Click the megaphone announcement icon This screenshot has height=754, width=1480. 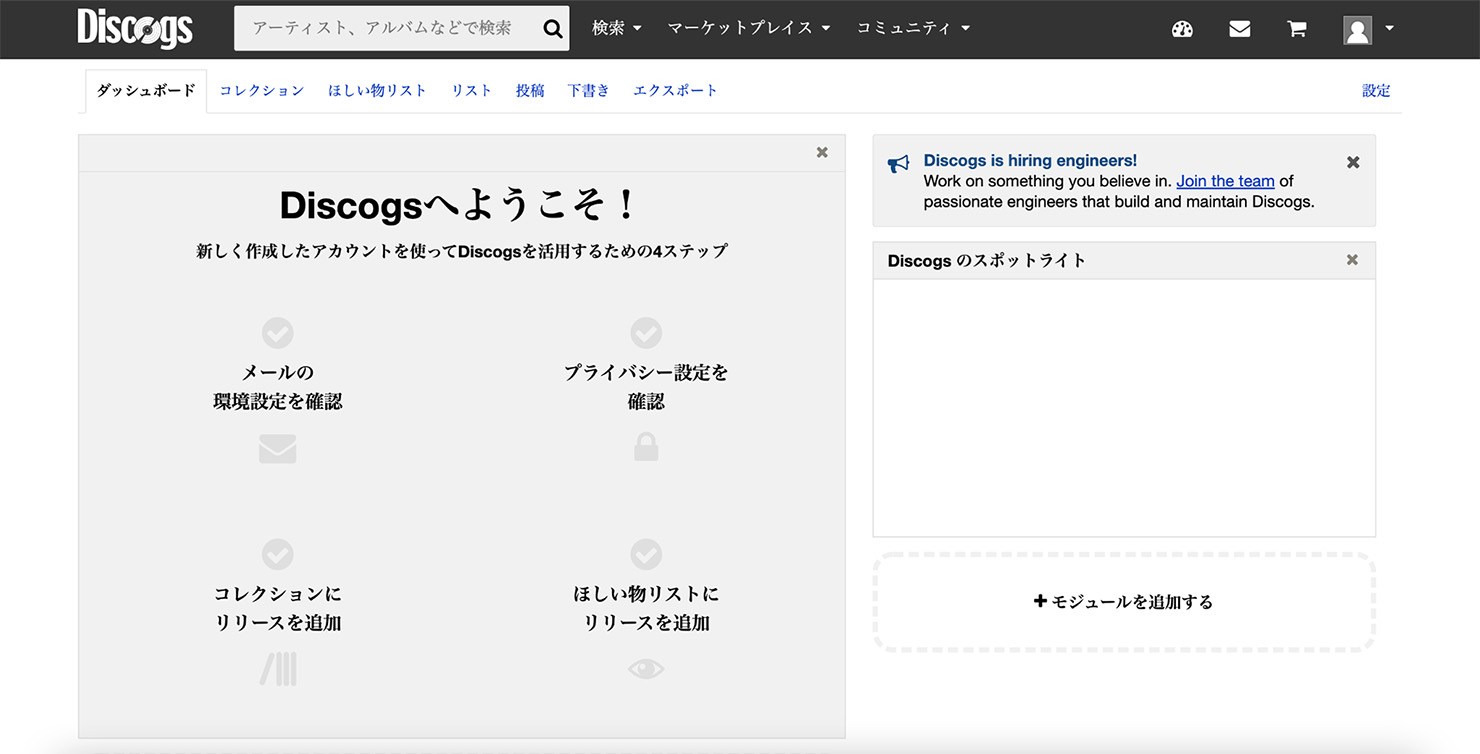(x=898, y=164)
